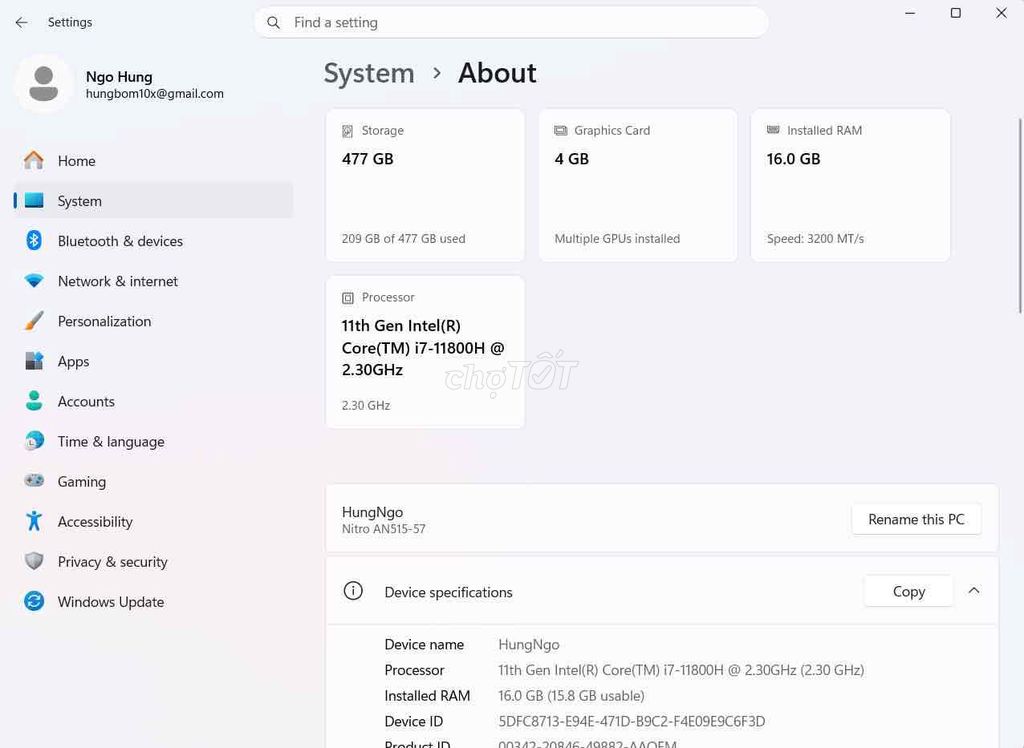The image size is (1024, 748).
Task: Click the Windows Update sync icon
Action: [34, 601]
